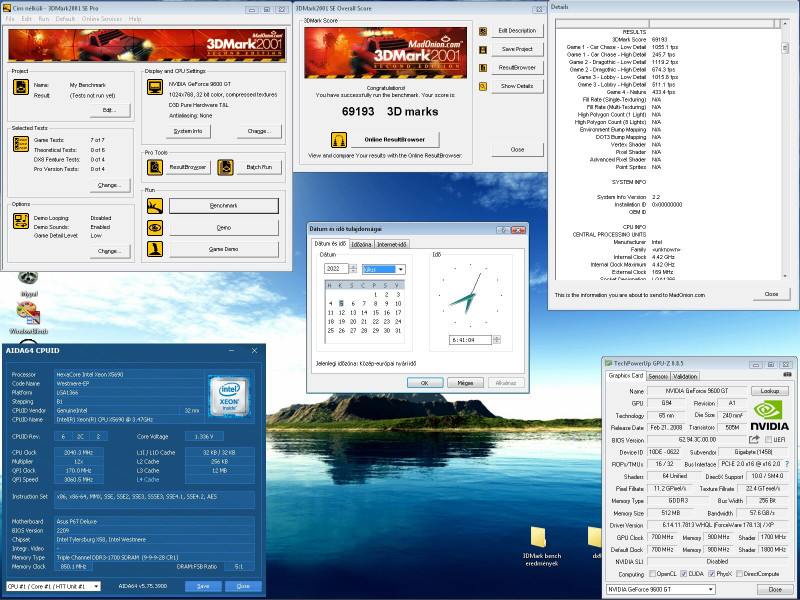Switch to the Sensors tab in GPU-Z
This screenshot has width=800, height=600.
tap(658, 376)
